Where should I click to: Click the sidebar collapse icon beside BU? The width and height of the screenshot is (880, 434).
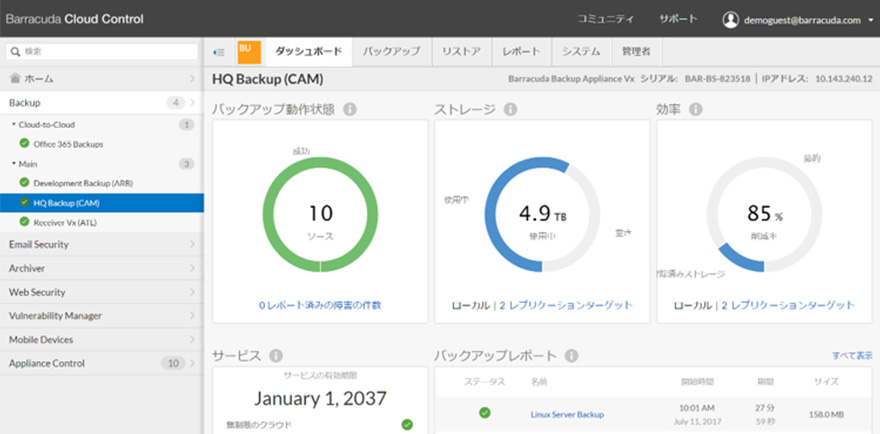click(219, 52)
